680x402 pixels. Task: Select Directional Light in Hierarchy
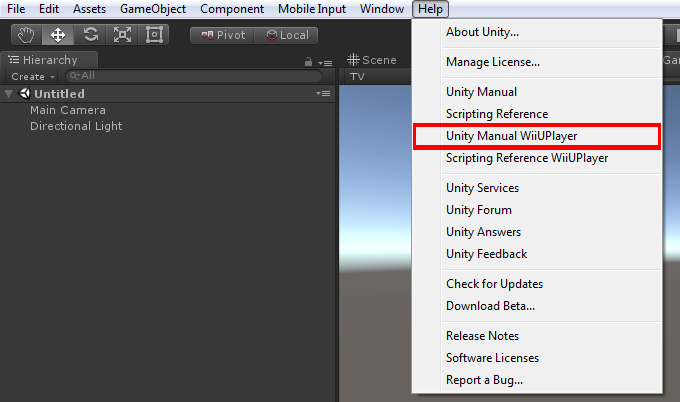[76, 126]
